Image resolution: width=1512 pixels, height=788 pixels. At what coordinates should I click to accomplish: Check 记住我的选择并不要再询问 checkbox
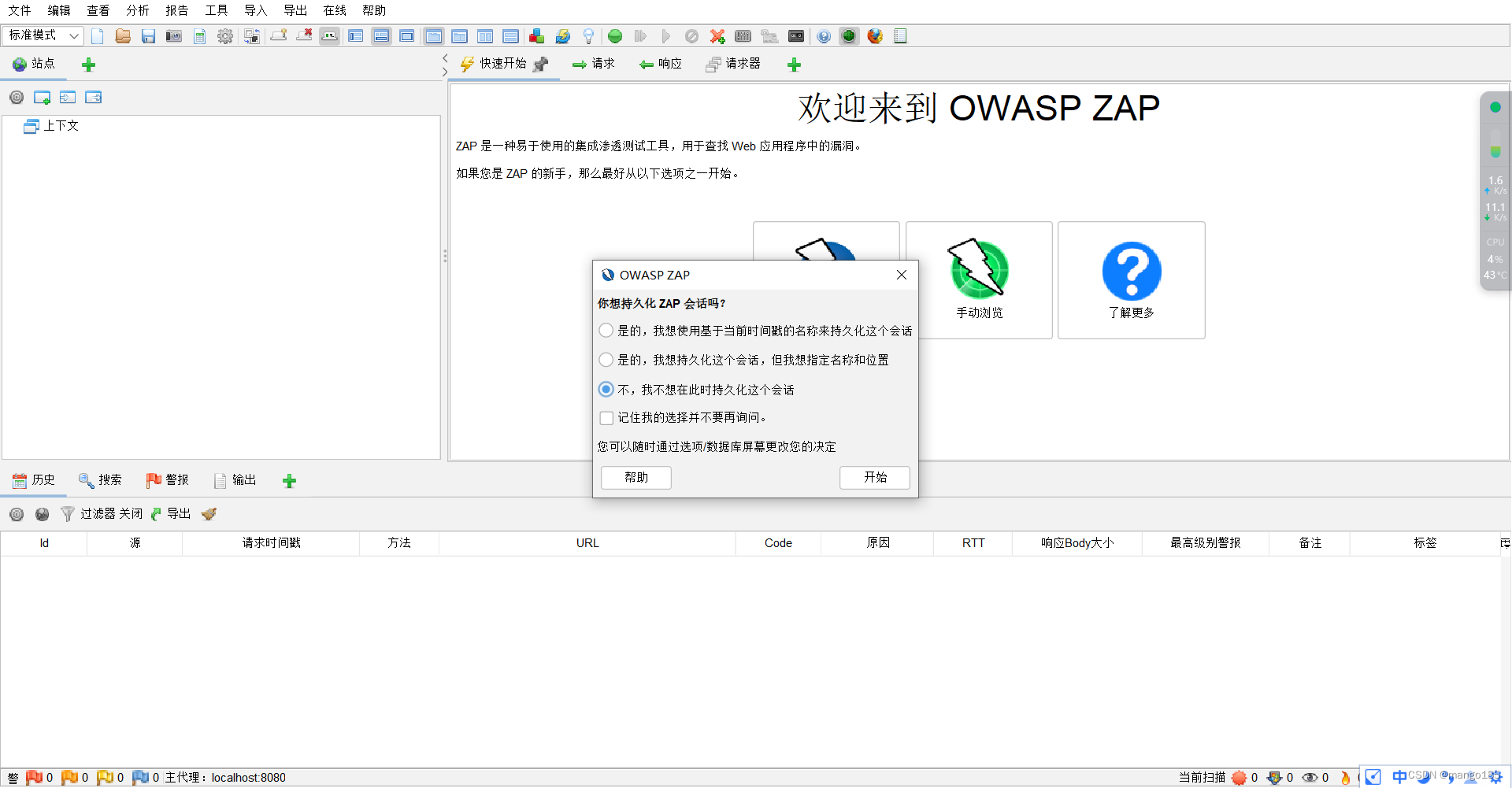(606, 418)
